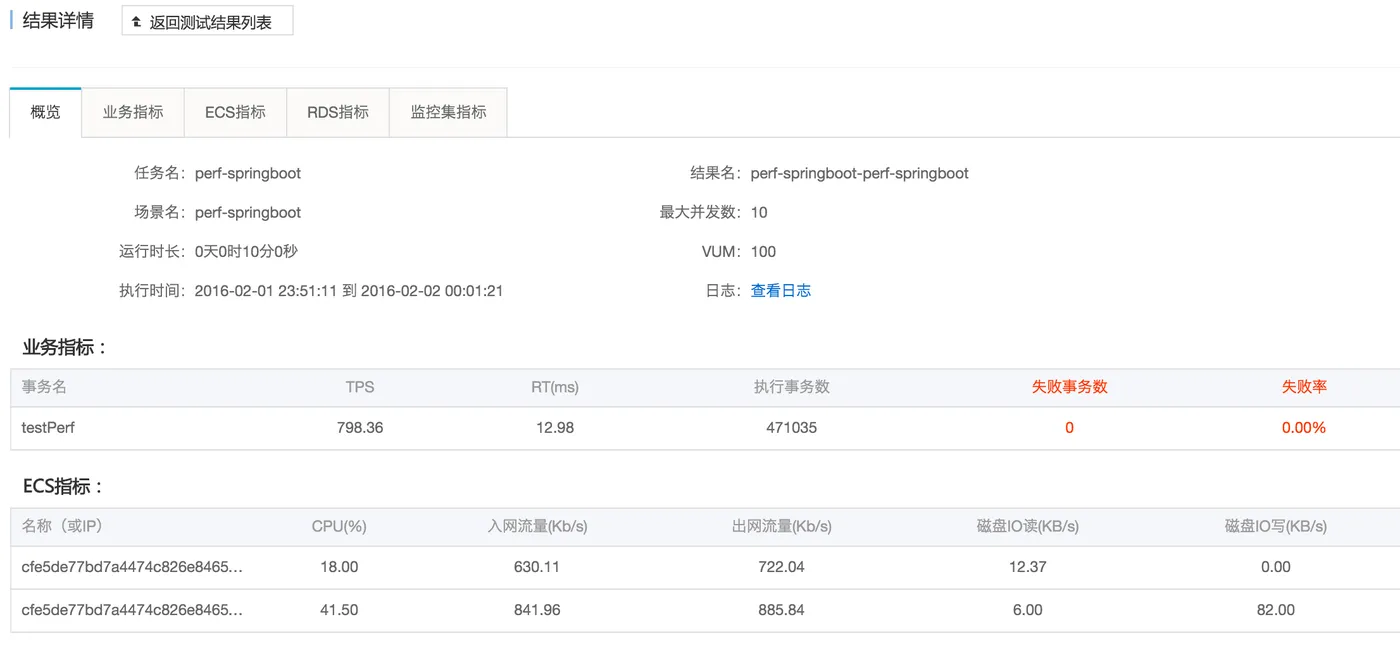This screenshot has width=1400, height=648.
Task: Click the return arrow icon
Action: coord(137,22)
